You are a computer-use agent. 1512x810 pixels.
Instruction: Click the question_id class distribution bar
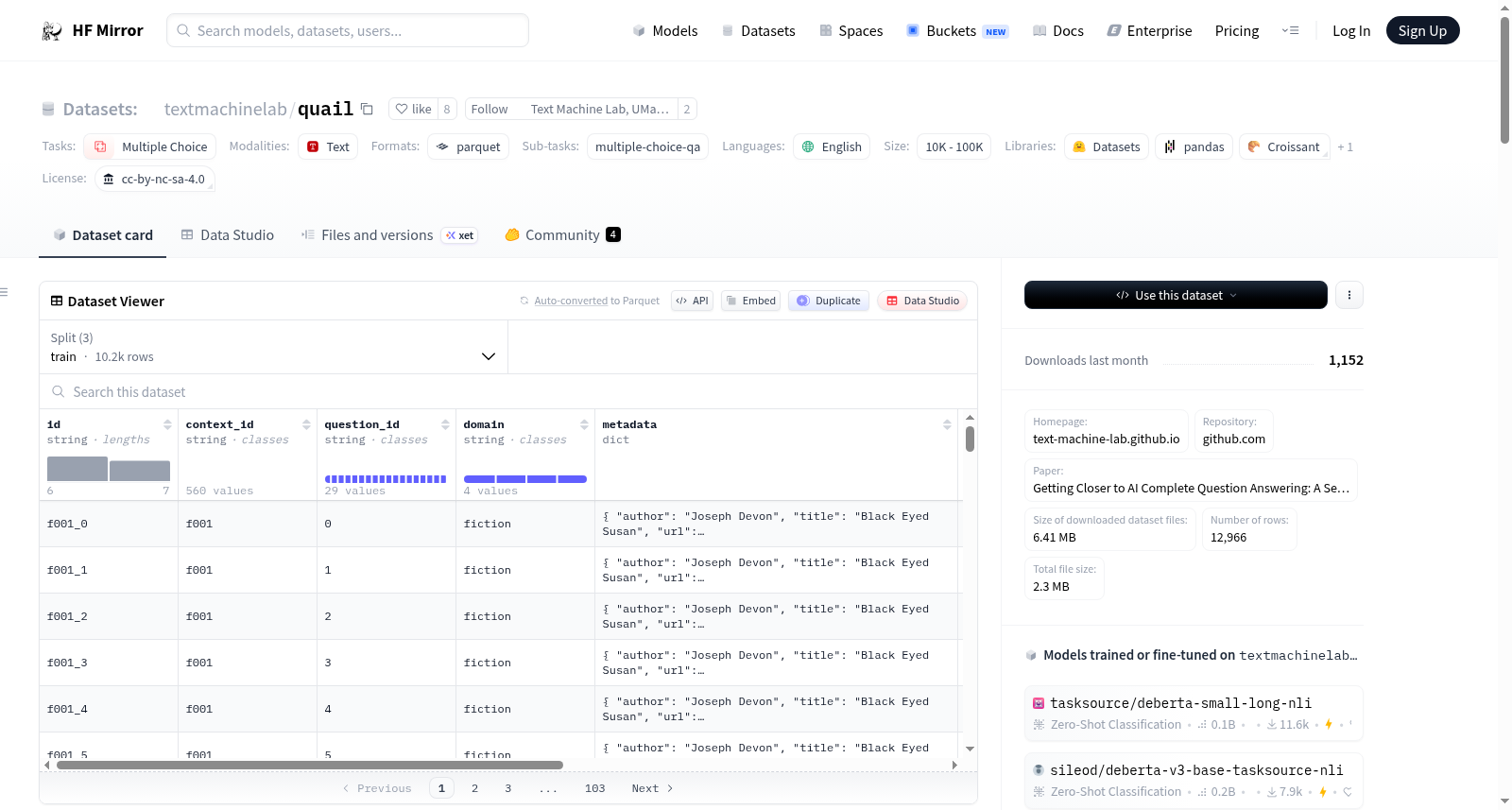[386, 479]
